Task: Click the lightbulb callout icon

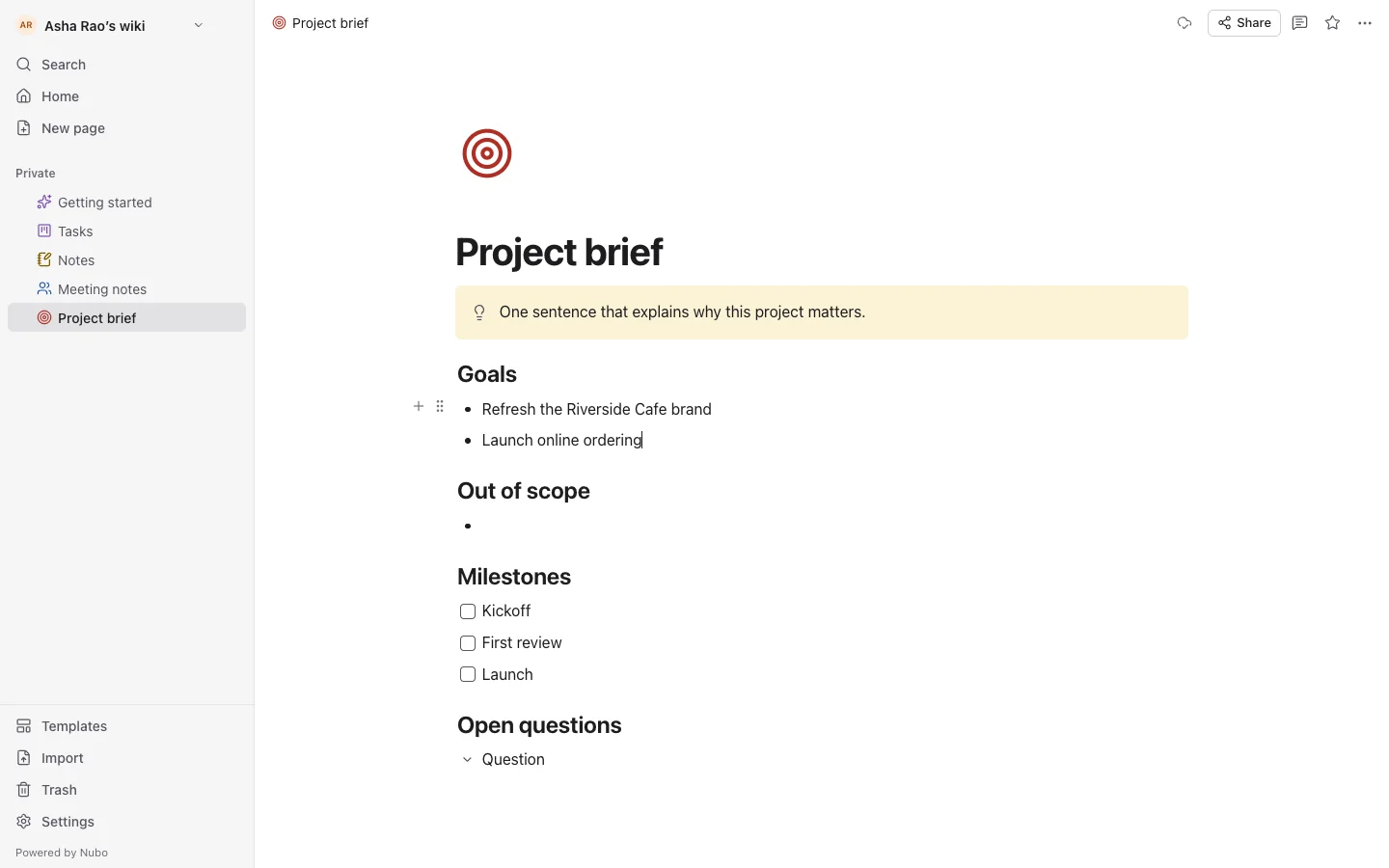Action: 479,312
